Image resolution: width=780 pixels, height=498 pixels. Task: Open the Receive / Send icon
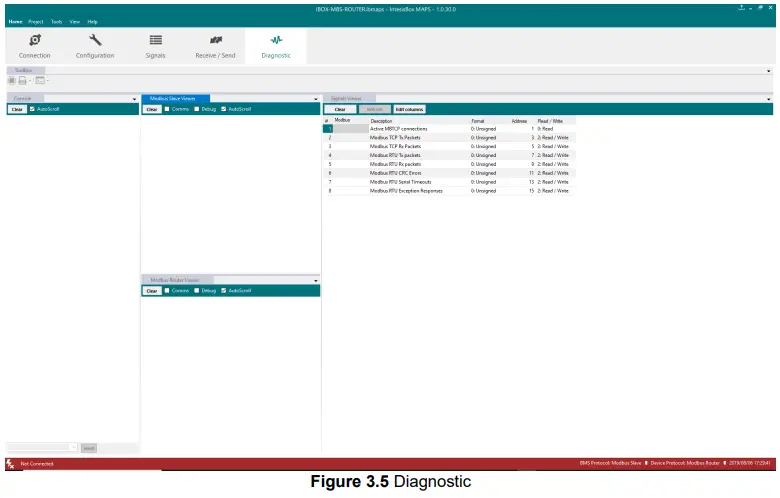coord(215,40)
